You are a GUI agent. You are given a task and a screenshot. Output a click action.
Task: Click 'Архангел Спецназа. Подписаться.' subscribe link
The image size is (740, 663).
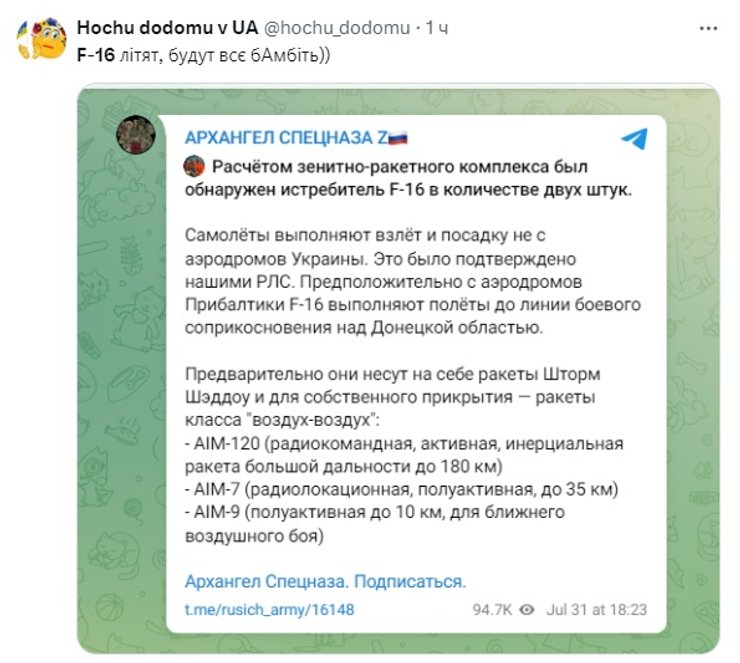[x=325, y=581]
